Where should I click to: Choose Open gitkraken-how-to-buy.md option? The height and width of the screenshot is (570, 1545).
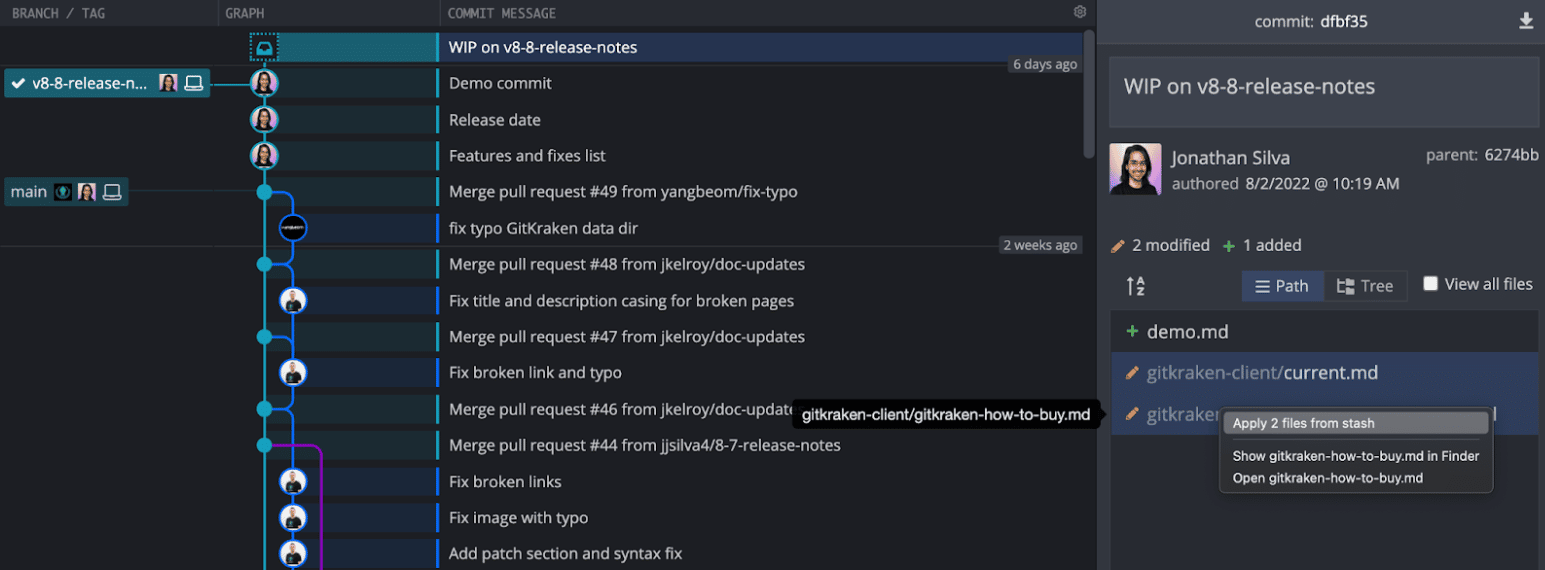pos(1327,478)
